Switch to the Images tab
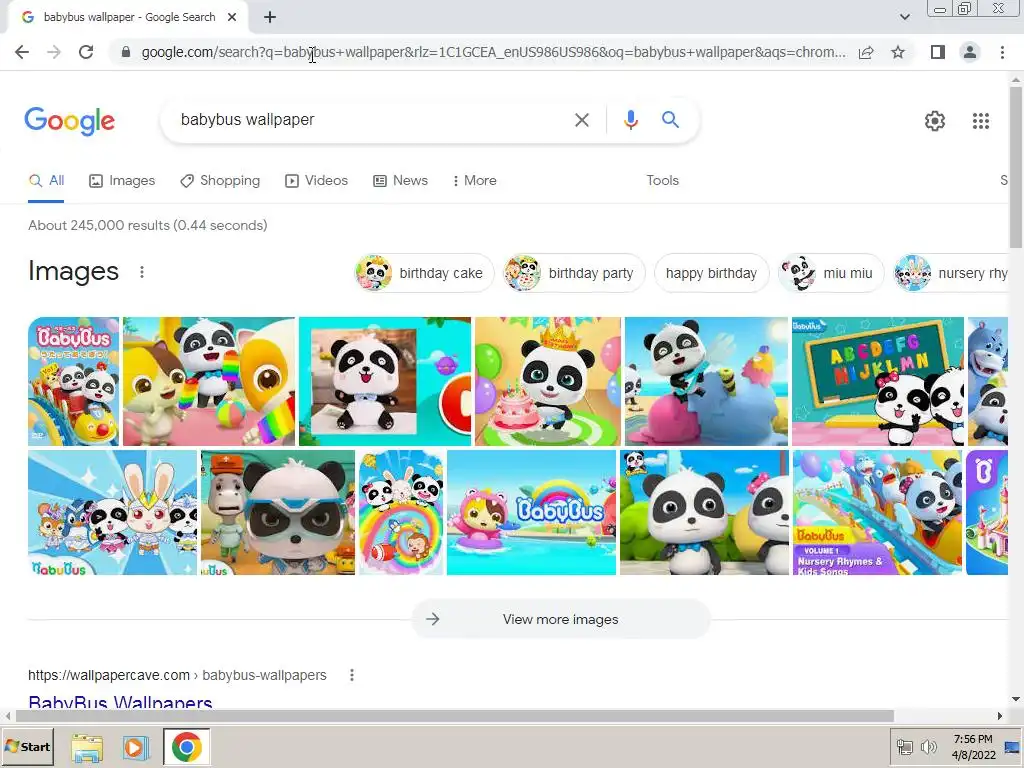Viewport: 1024px width, 768px height. (122, 181)
